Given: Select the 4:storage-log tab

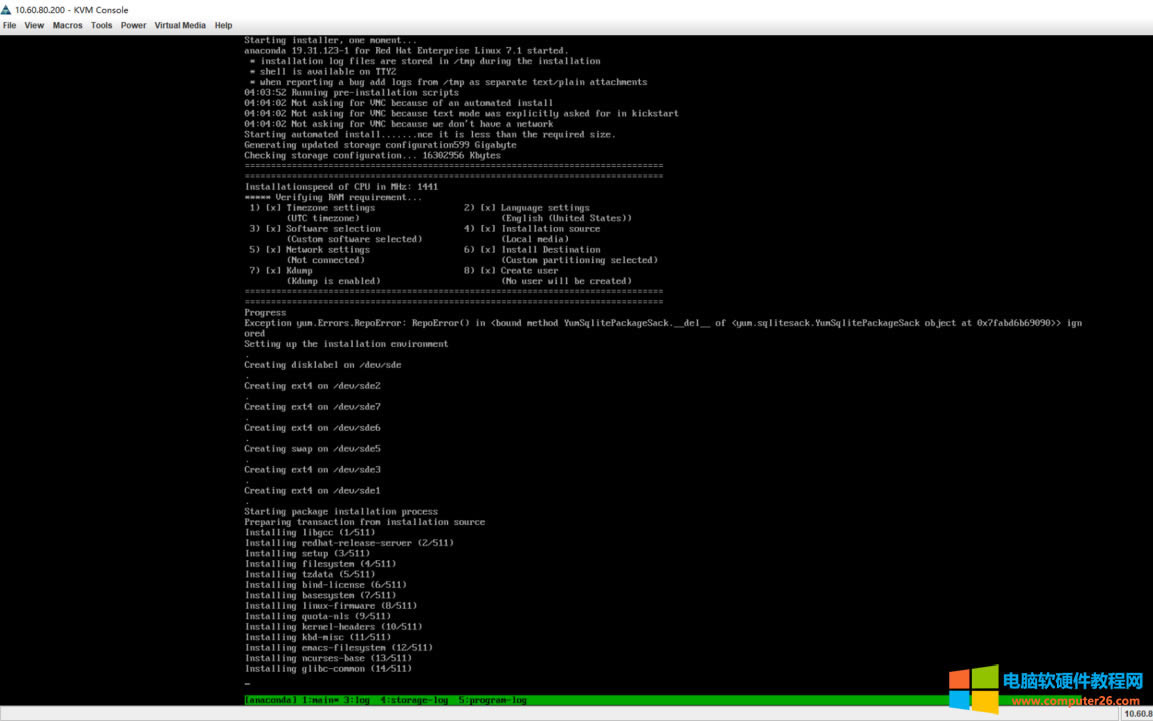Looking at the screenshot, I should point(415,700).
